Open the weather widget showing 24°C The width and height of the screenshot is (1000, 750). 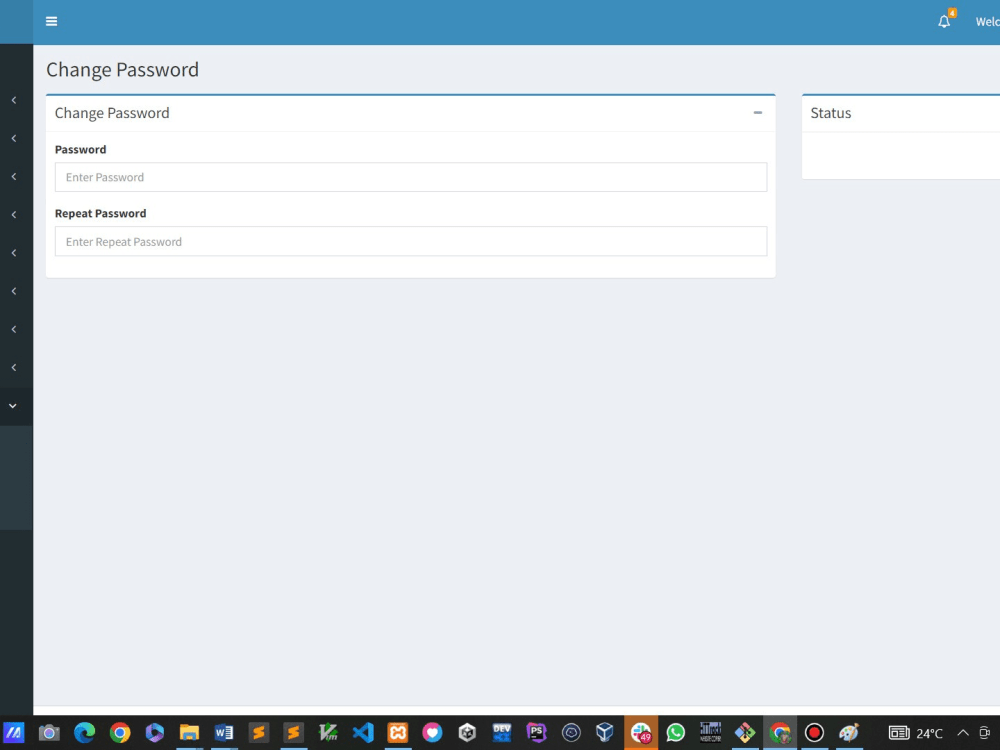916,733
